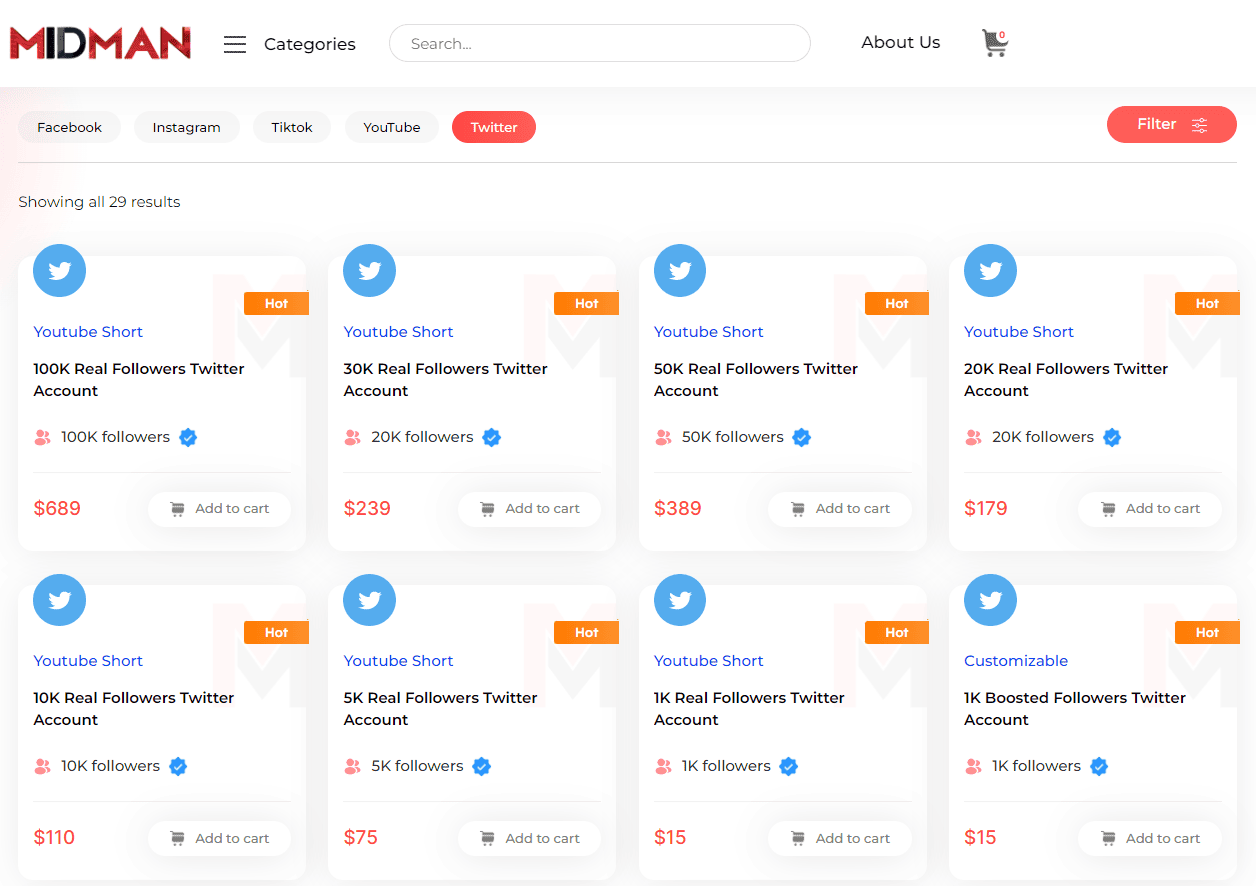Select the YouTube category tab

[391, 127]
